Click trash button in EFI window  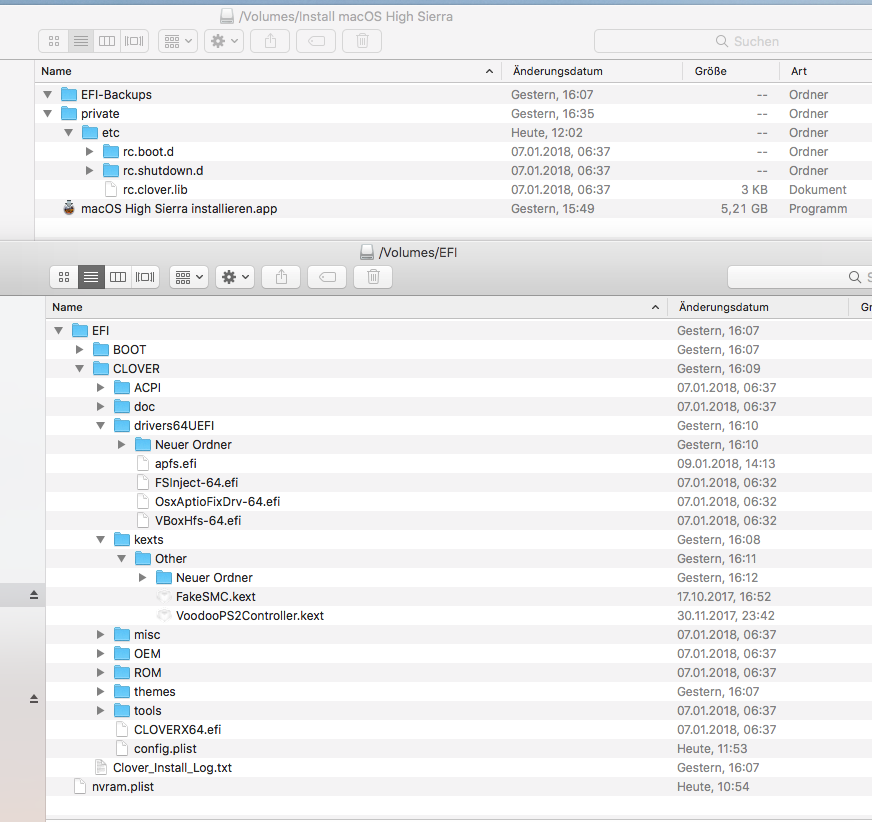pos(373,277)
